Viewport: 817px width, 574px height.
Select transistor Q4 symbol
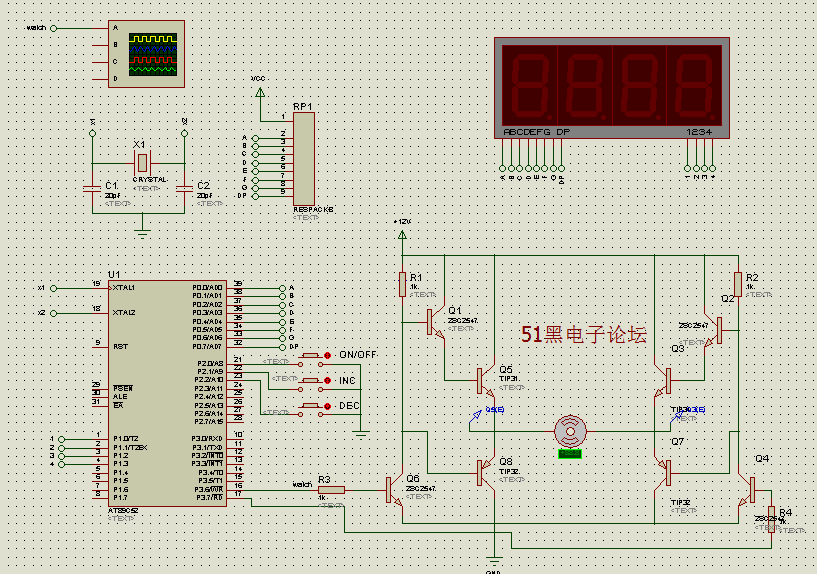tap(746, 490)
